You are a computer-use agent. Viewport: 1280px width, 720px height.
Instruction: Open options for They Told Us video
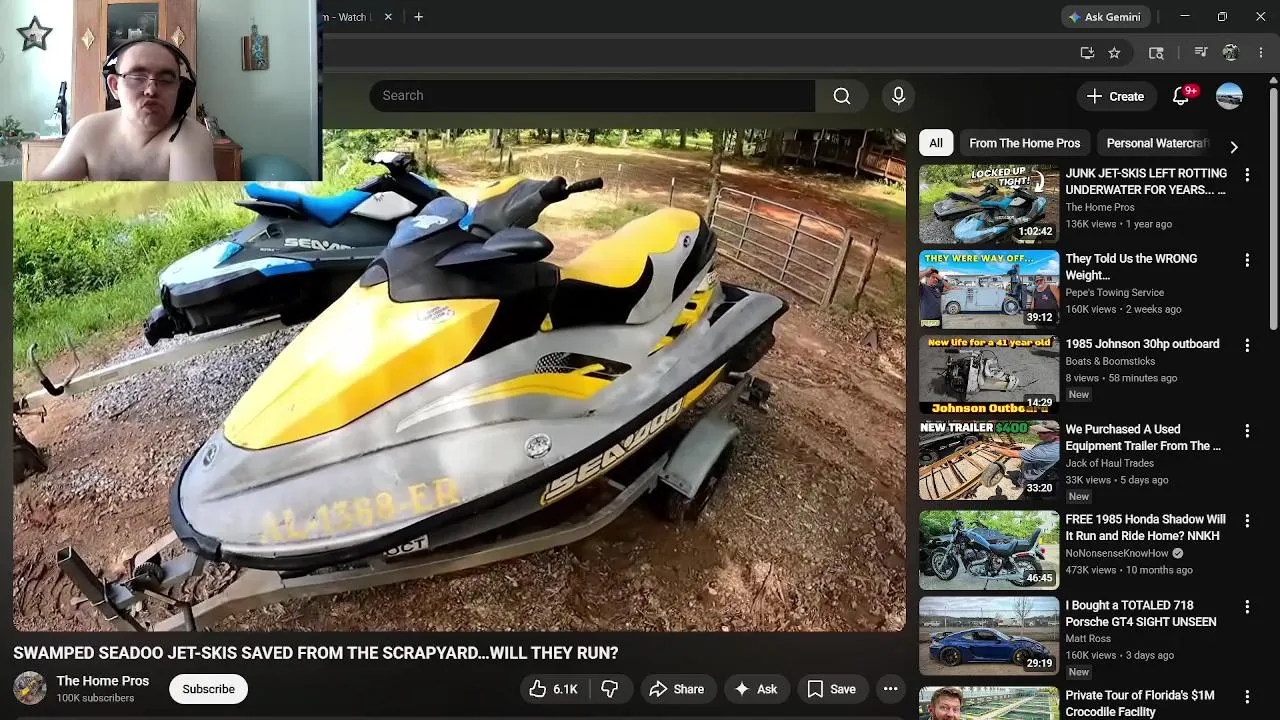(1247, 260)
